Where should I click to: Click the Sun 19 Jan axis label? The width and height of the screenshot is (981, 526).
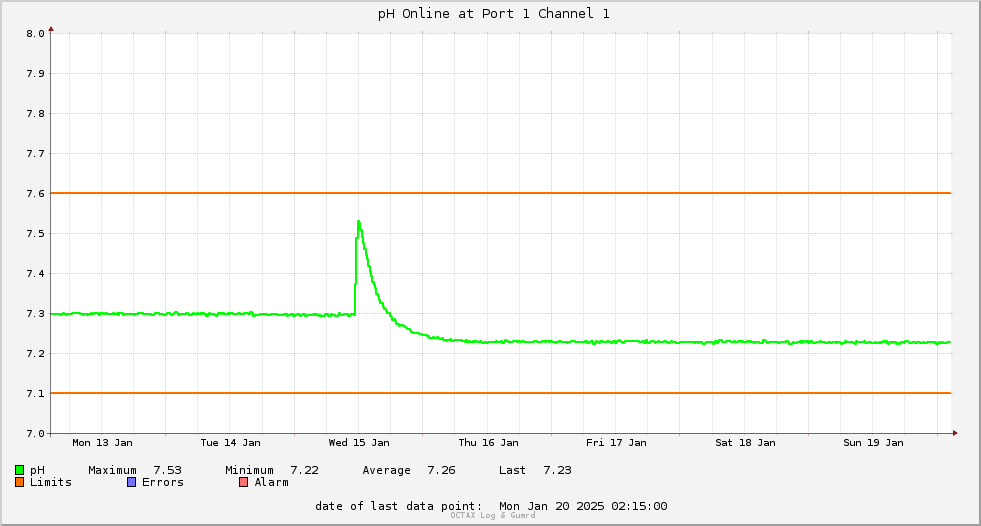coord(873,443)
